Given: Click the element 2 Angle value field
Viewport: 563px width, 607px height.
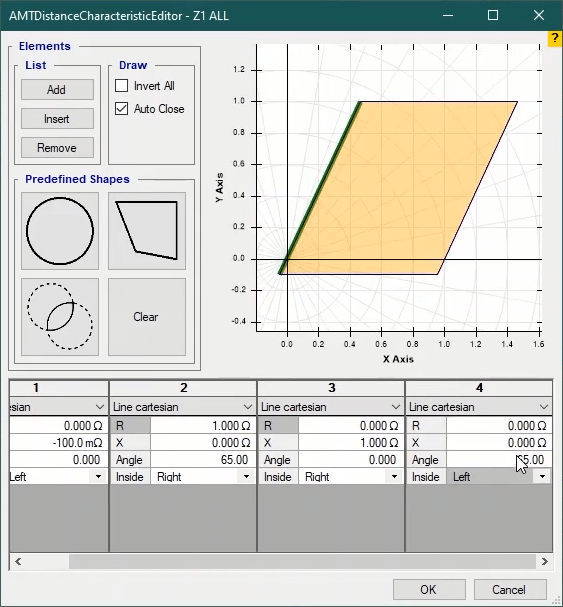Looking at the screenshot, I should [203, 460].
